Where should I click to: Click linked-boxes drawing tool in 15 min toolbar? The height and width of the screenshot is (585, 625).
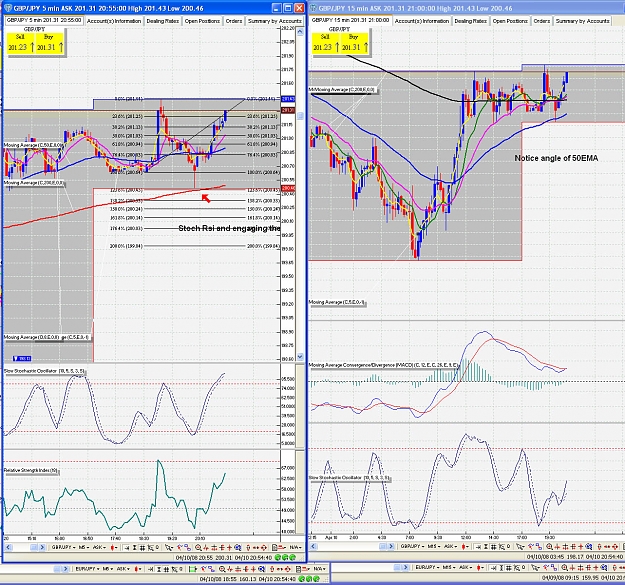point(539,546)
